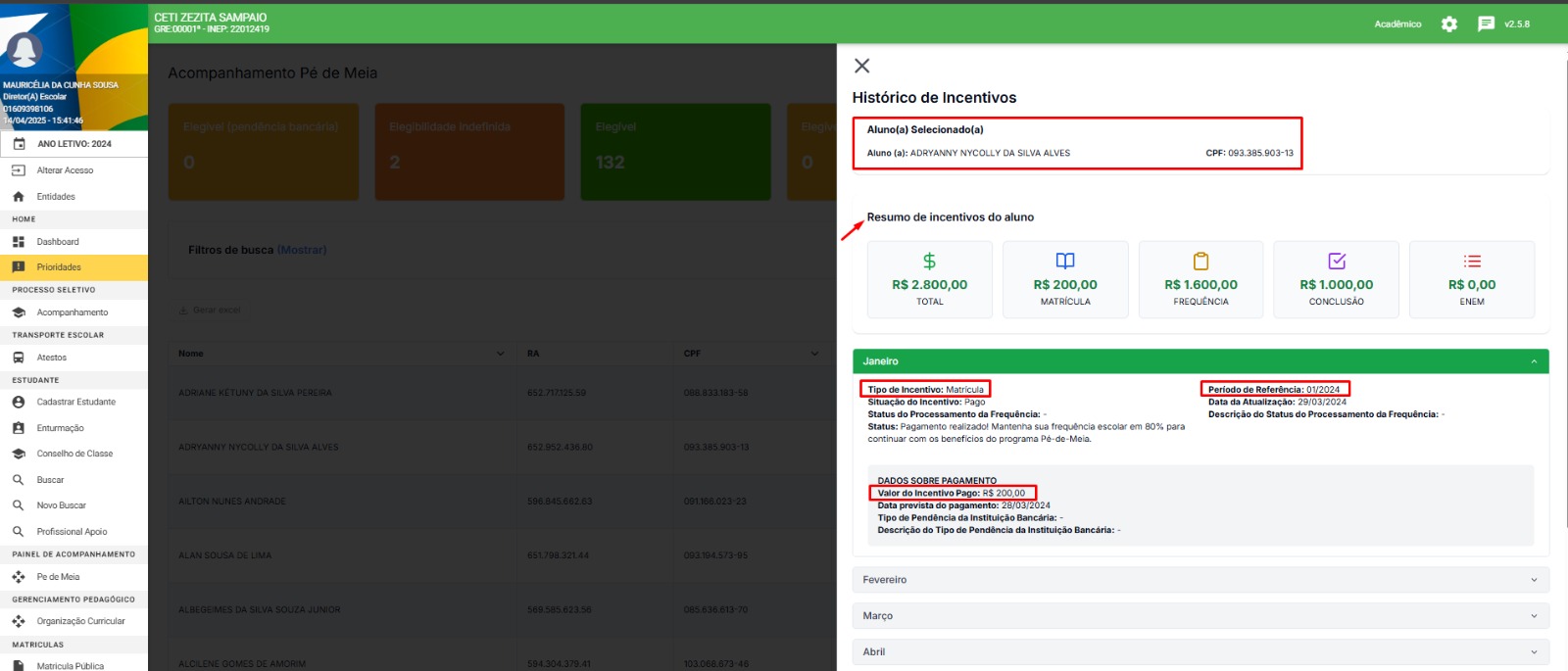Open Dashboard in the sidebar
The width and height of the screenshot is (1568, 671).
coord(58,242)
